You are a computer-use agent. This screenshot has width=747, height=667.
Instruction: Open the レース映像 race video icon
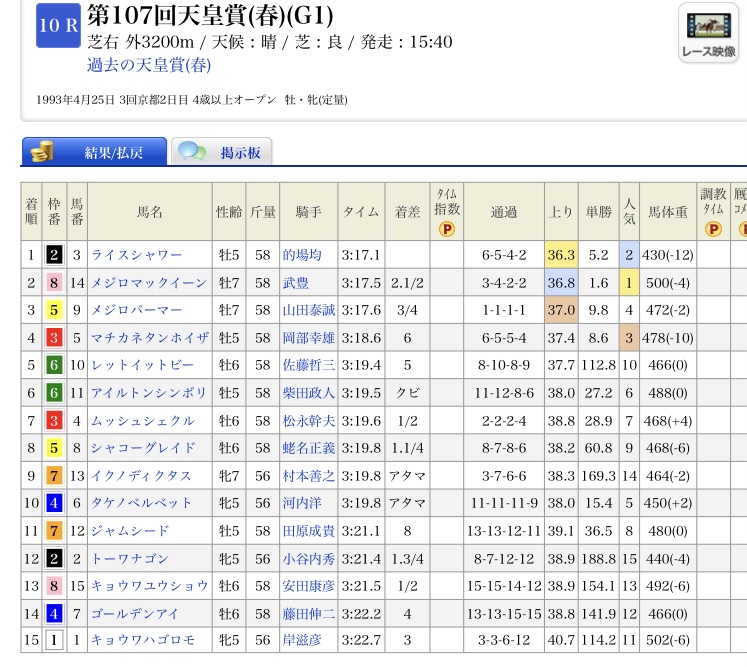pyautogui.click(x=708, y=35)
